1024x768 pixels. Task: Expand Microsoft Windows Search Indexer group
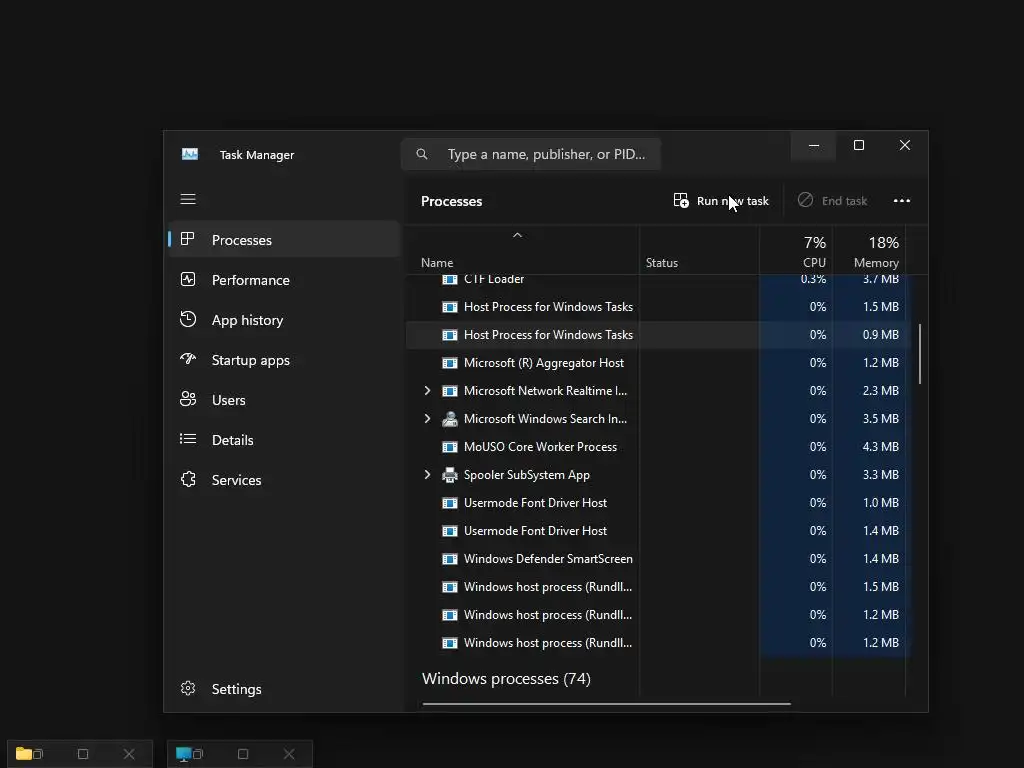[427, 419]
